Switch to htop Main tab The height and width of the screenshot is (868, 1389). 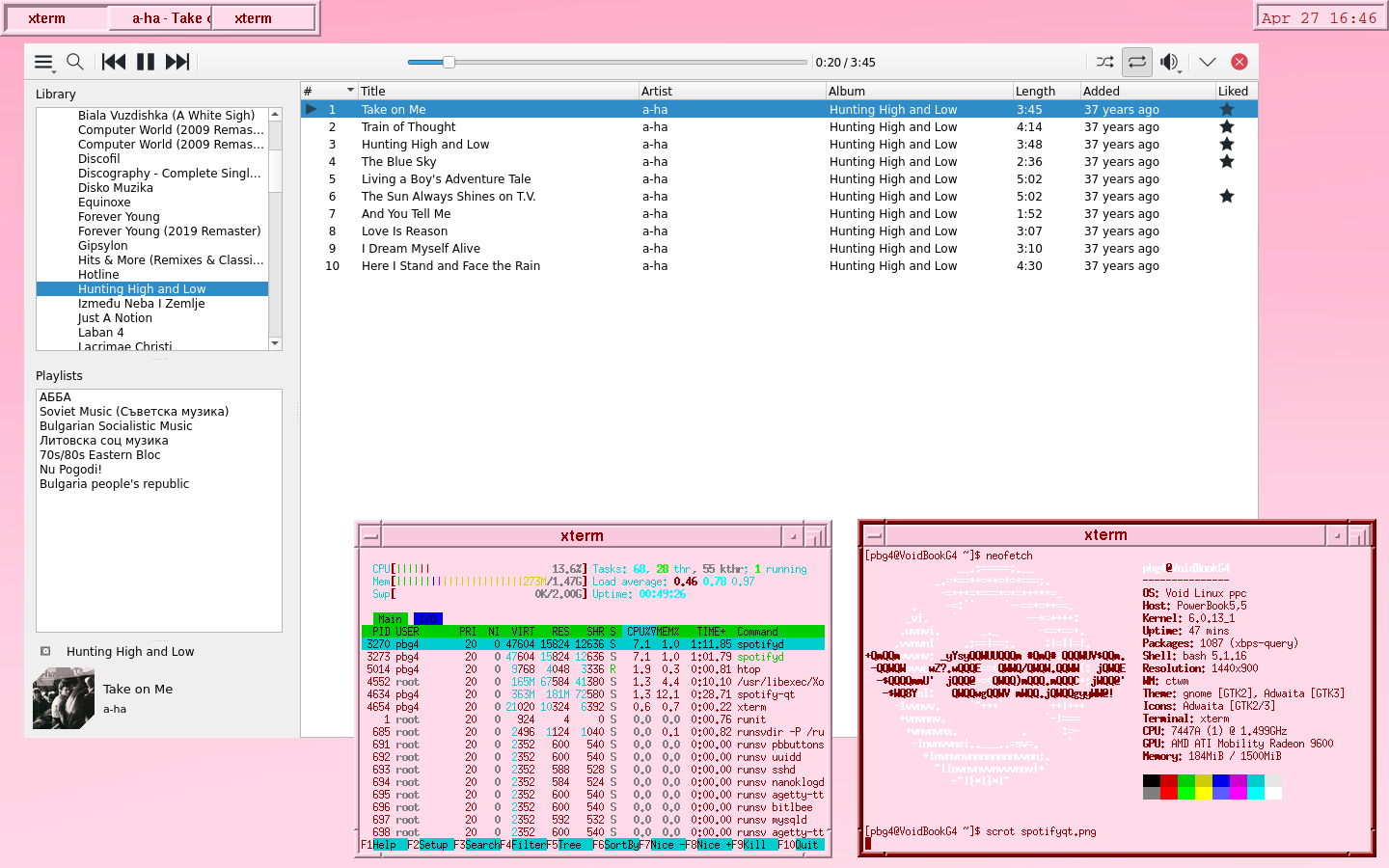(390, 619)
